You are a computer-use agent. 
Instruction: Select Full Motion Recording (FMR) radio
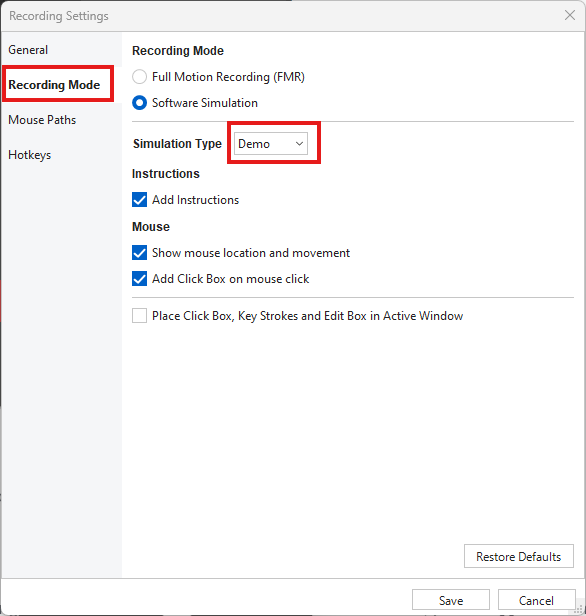pyautogui.click(x=139, y=77)
